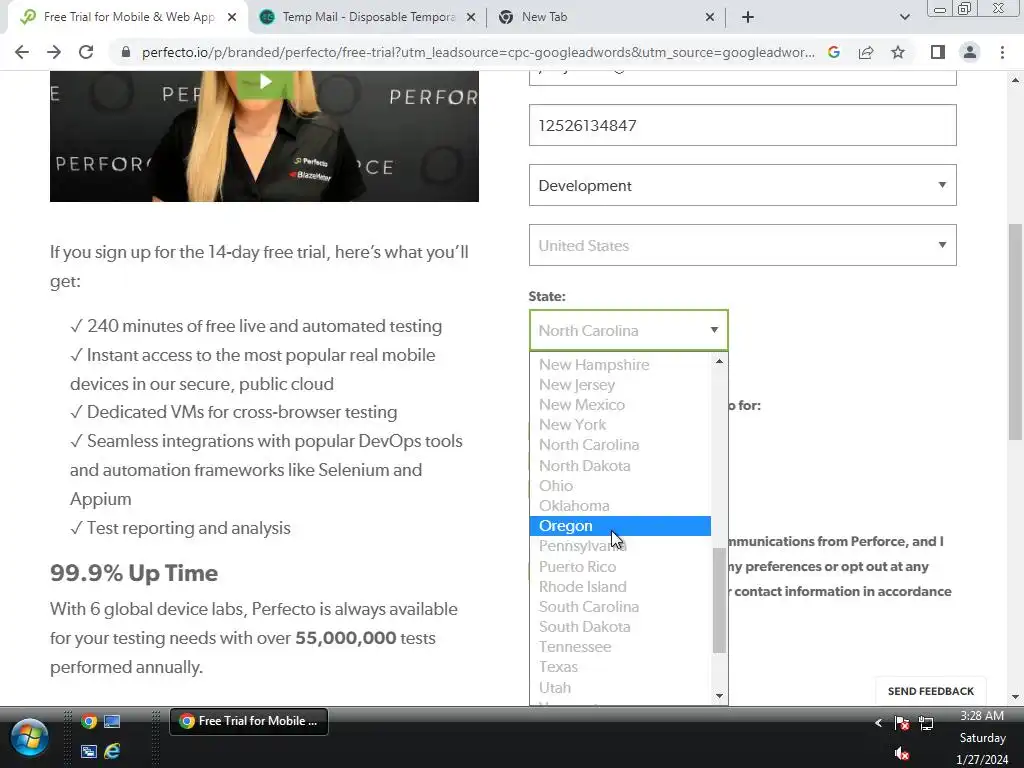1024x768 pixels.
Task: Click the SEND FEEDBACK button
Action: pyautogui.click(x=931, y=691)
